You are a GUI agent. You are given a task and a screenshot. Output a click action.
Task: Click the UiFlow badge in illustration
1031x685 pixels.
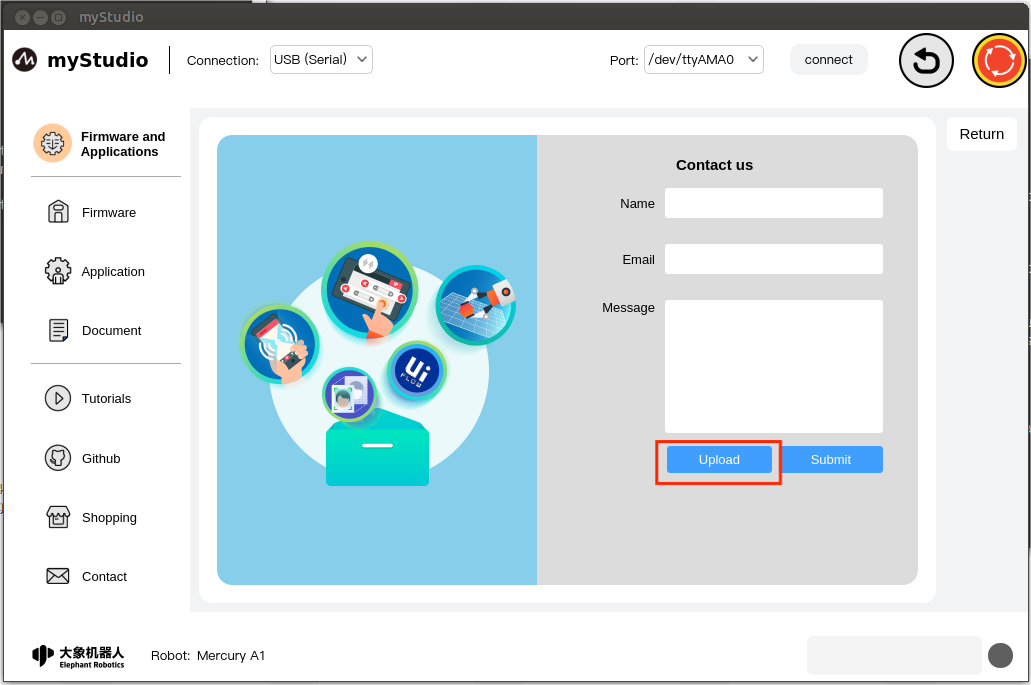tap(417, 371)
